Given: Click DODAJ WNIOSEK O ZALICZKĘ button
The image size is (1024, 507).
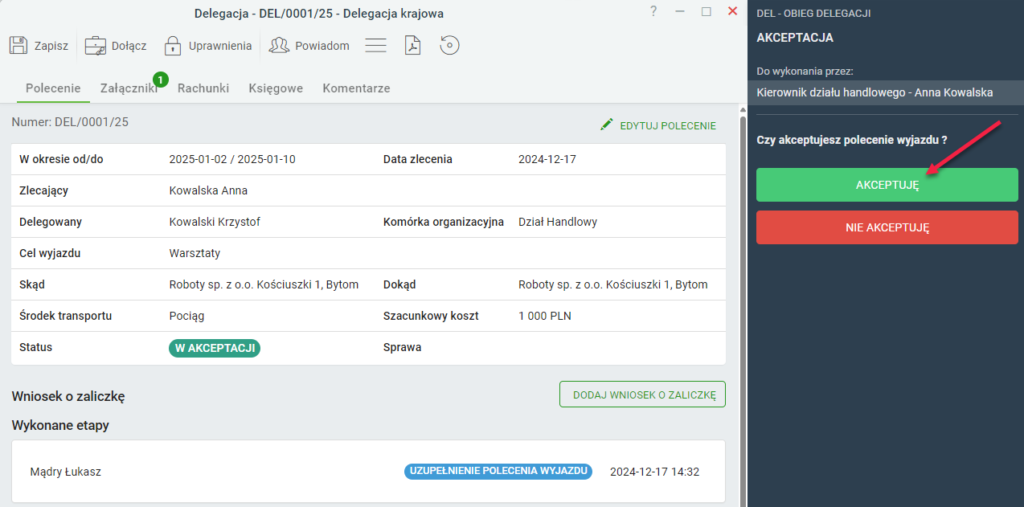Looking at the screenshot, I should pyautogui.click(x=643, y=395).
